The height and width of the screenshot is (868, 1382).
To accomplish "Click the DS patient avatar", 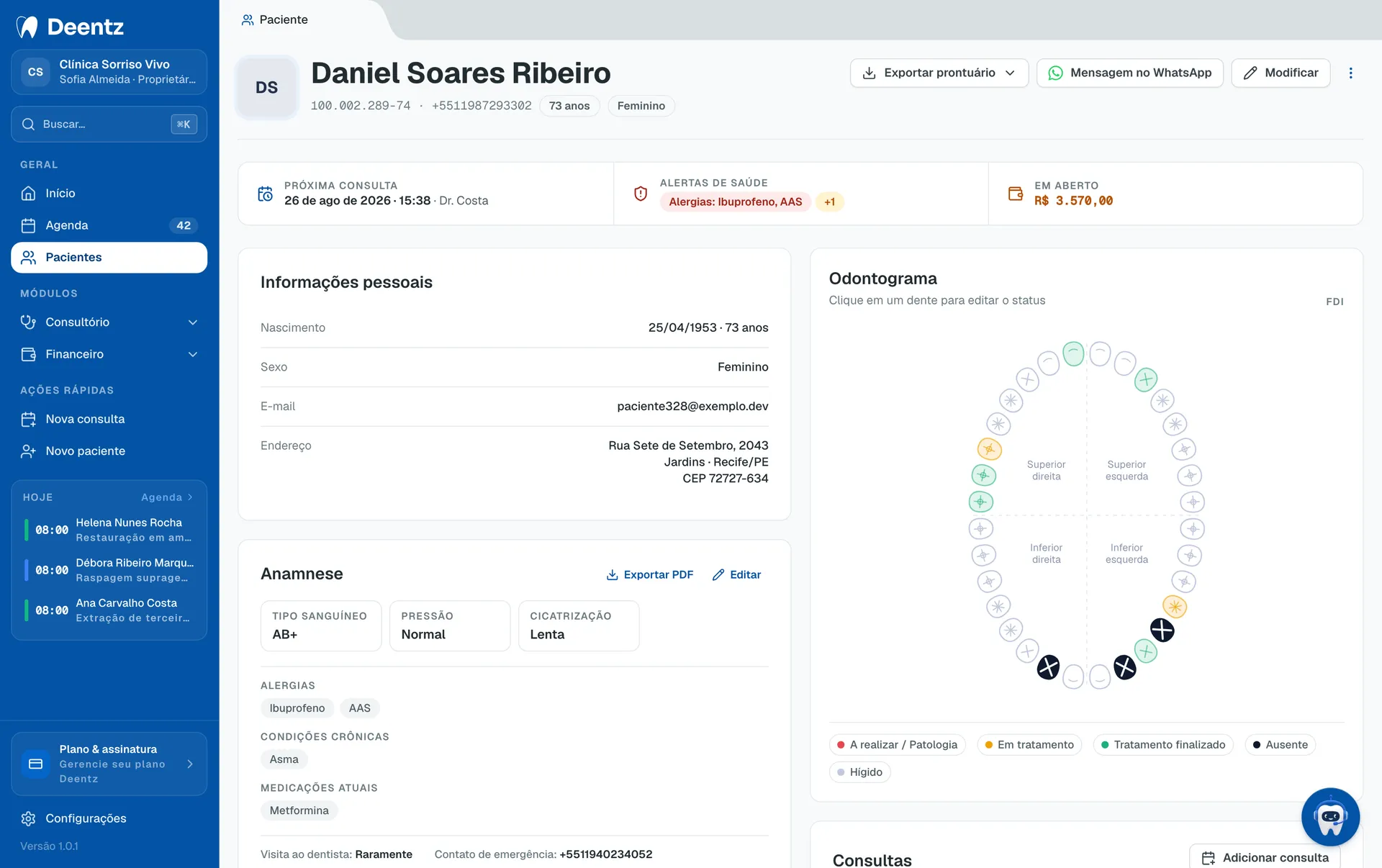I will point(267,87).
